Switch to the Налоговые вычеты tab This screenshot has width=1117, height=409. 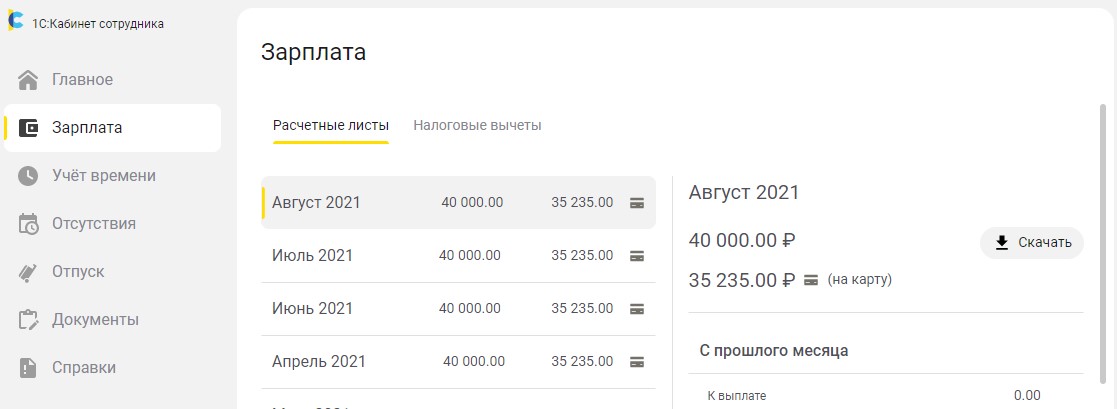477,126
